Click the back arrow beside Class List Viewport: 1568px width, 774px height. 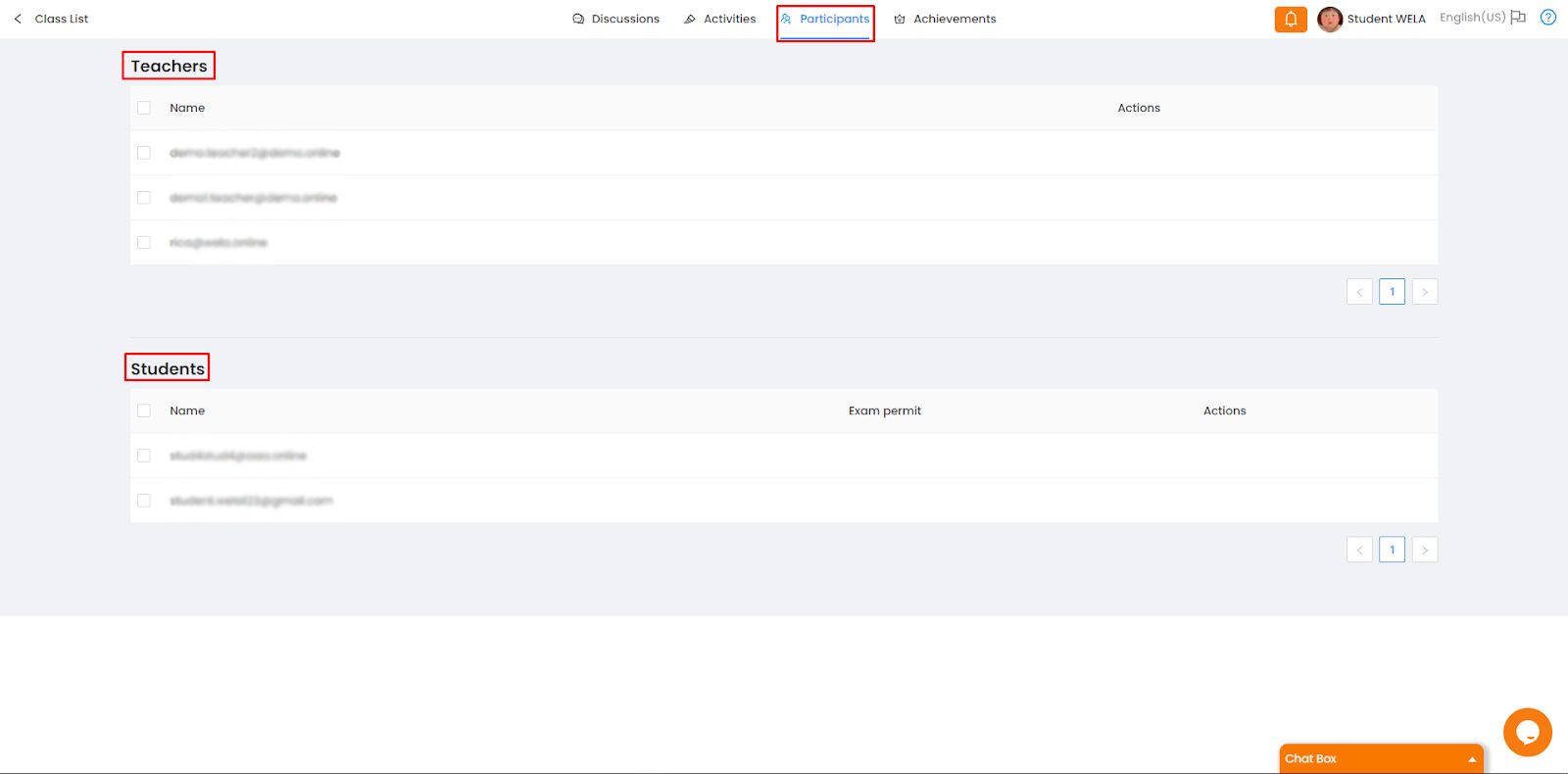tap(18, 19)
